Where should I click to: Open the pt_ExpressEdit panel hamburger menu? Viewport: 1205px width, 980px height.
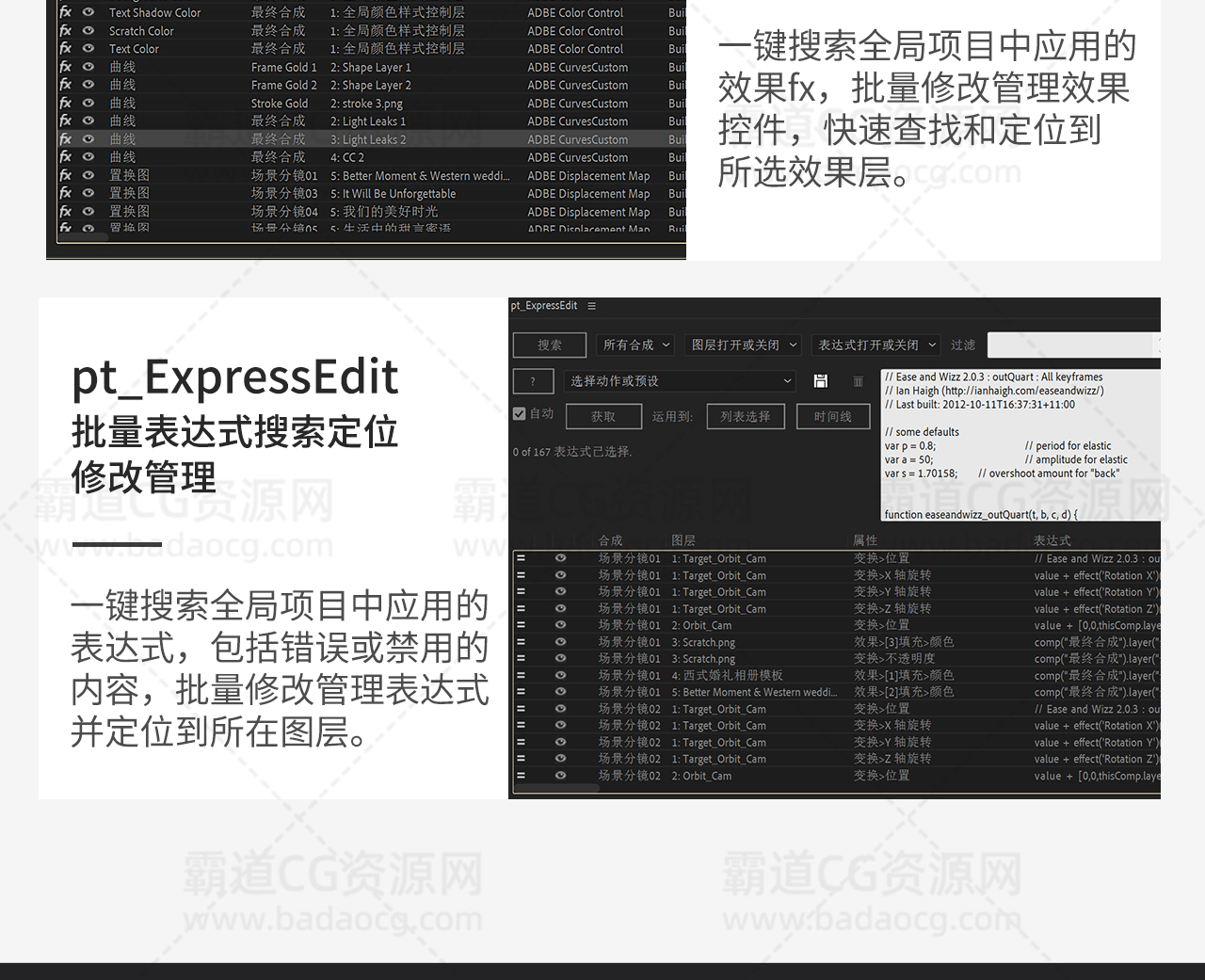591,306
